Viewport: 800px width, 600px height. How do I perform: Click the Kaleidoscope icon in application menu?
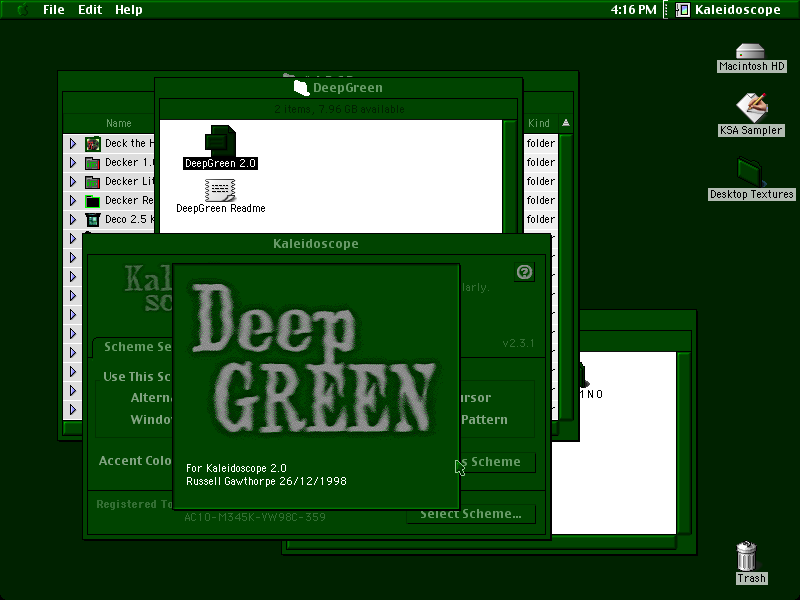(x=682, y=10)
